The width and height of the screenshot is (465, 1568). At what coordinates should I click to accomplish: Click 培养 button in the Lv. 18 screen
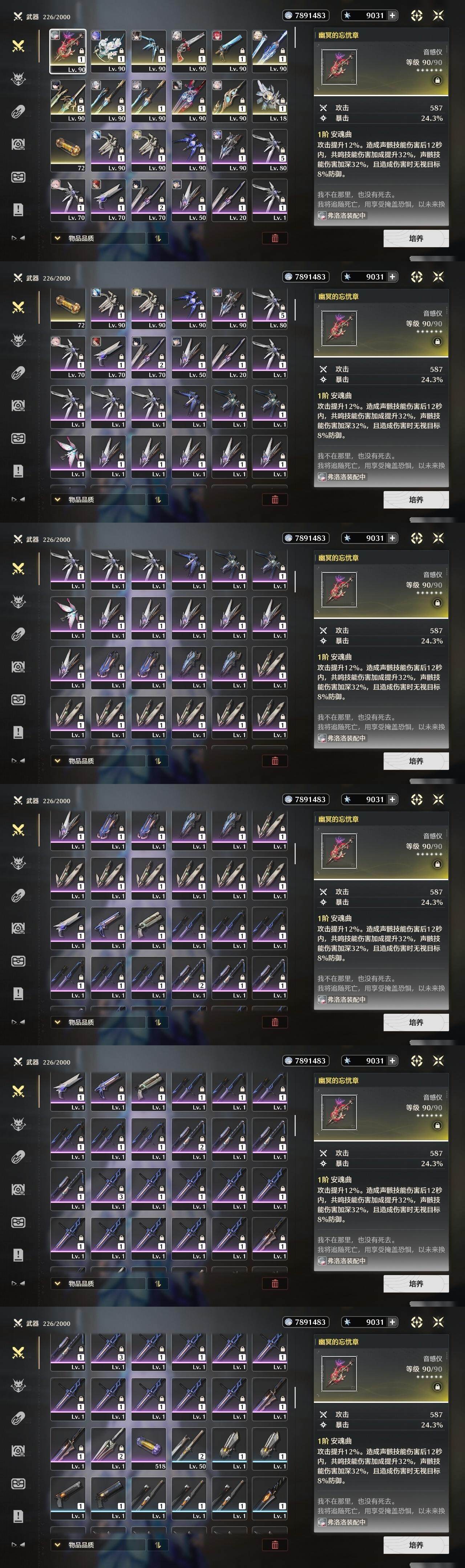(x=416, y=238)
